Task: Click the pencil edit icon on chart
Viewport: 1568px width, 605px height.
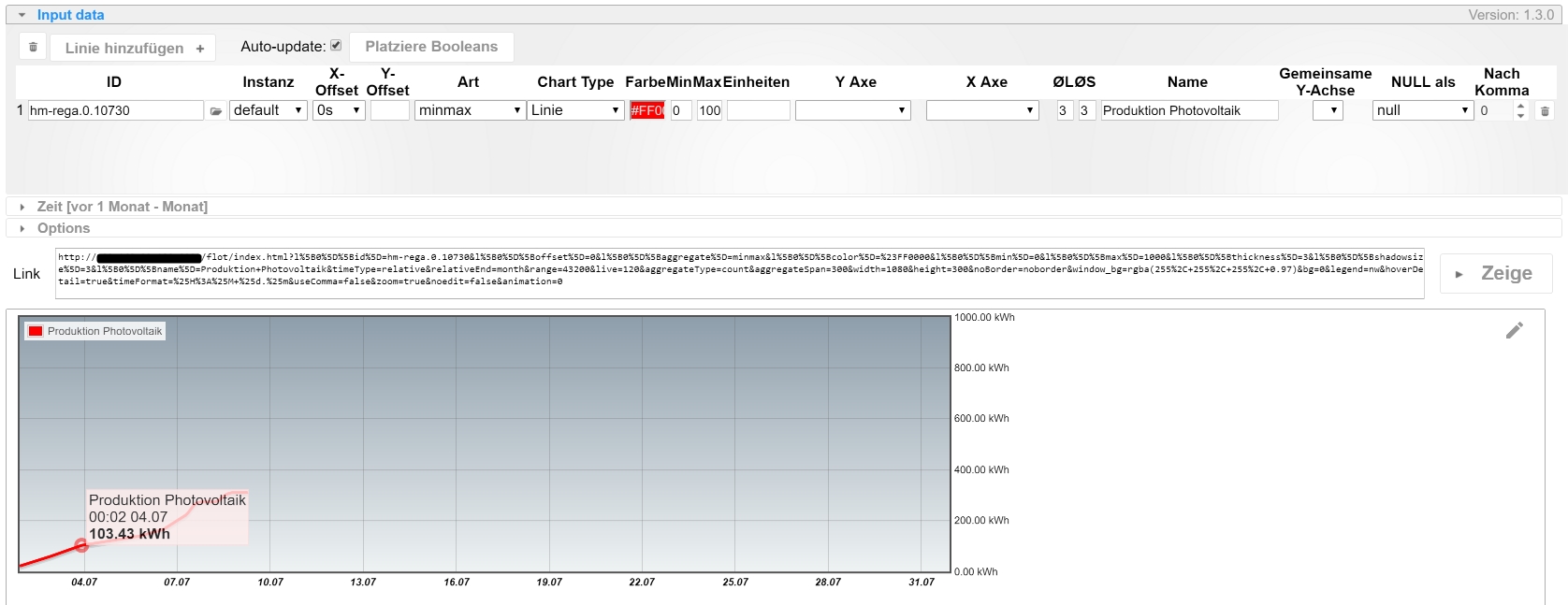Action: point(1515,330)
